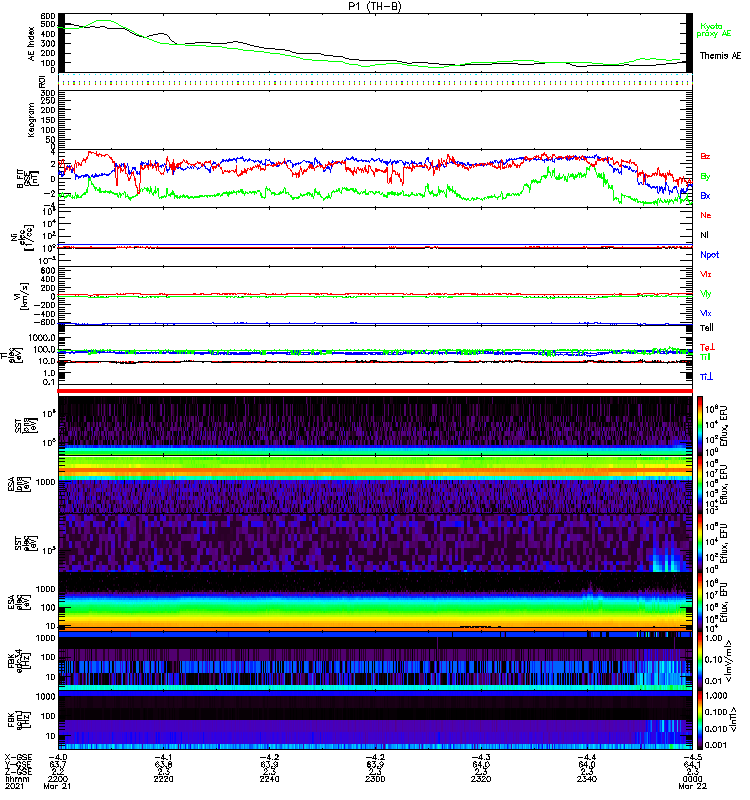The width and height of the screenshot is (750, 800).
Task: Click the green "By" legend label
Action: 705,177
